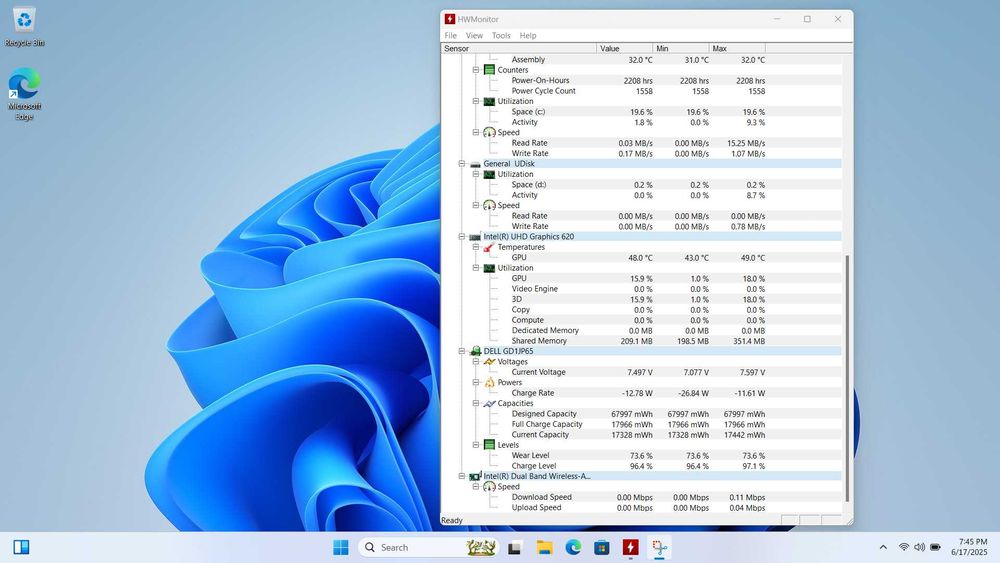Viewport: 1000px width, 563px height.
Task: Click the HWMonitor vertical scrollbar thumb
Action: click(x=848, y=379)
